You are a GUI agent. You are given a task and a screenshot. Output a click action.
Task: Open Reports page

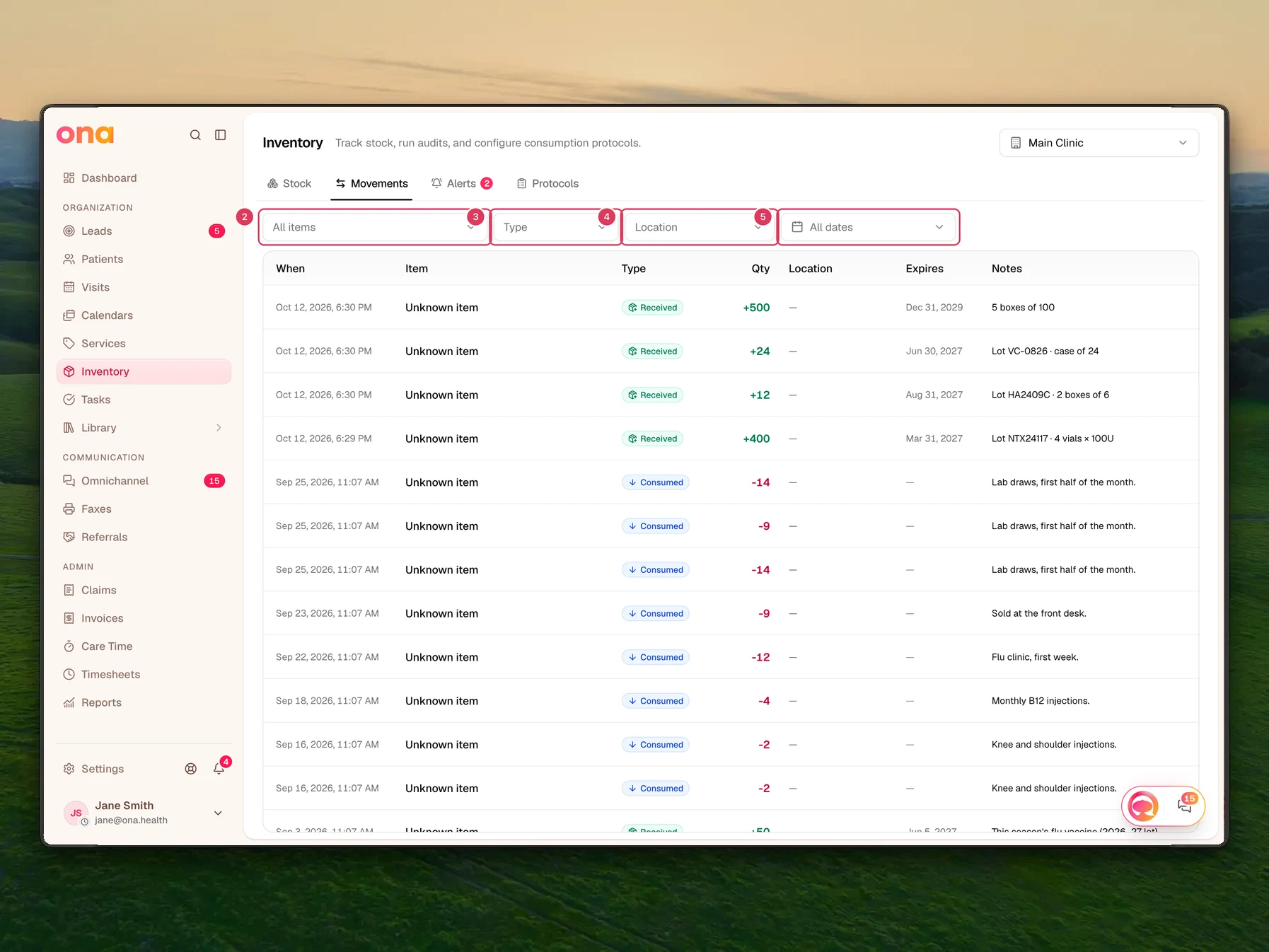(144, 702)
